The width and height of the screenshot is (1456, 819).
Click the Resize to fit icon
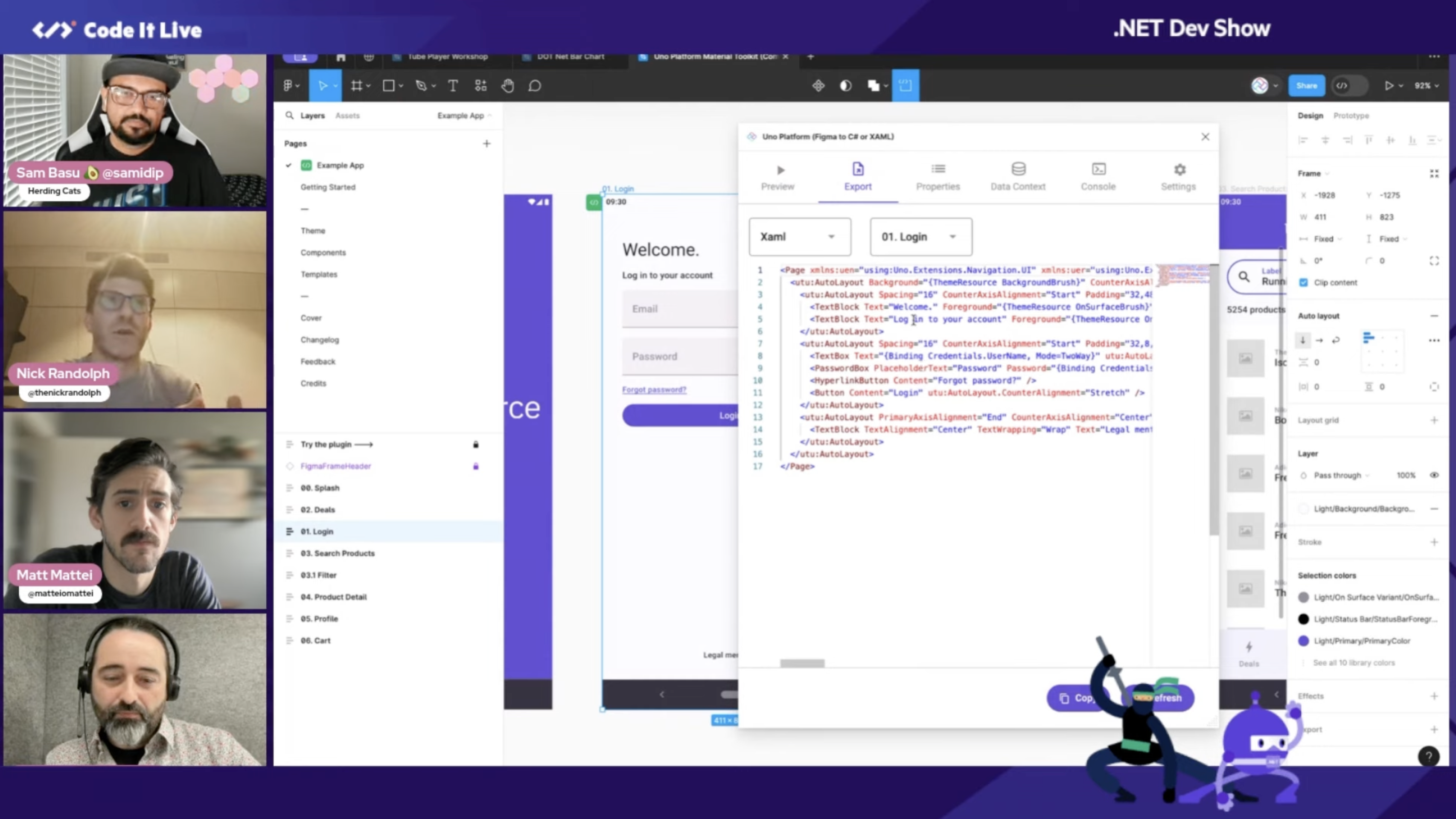(x=1434, y=174)
